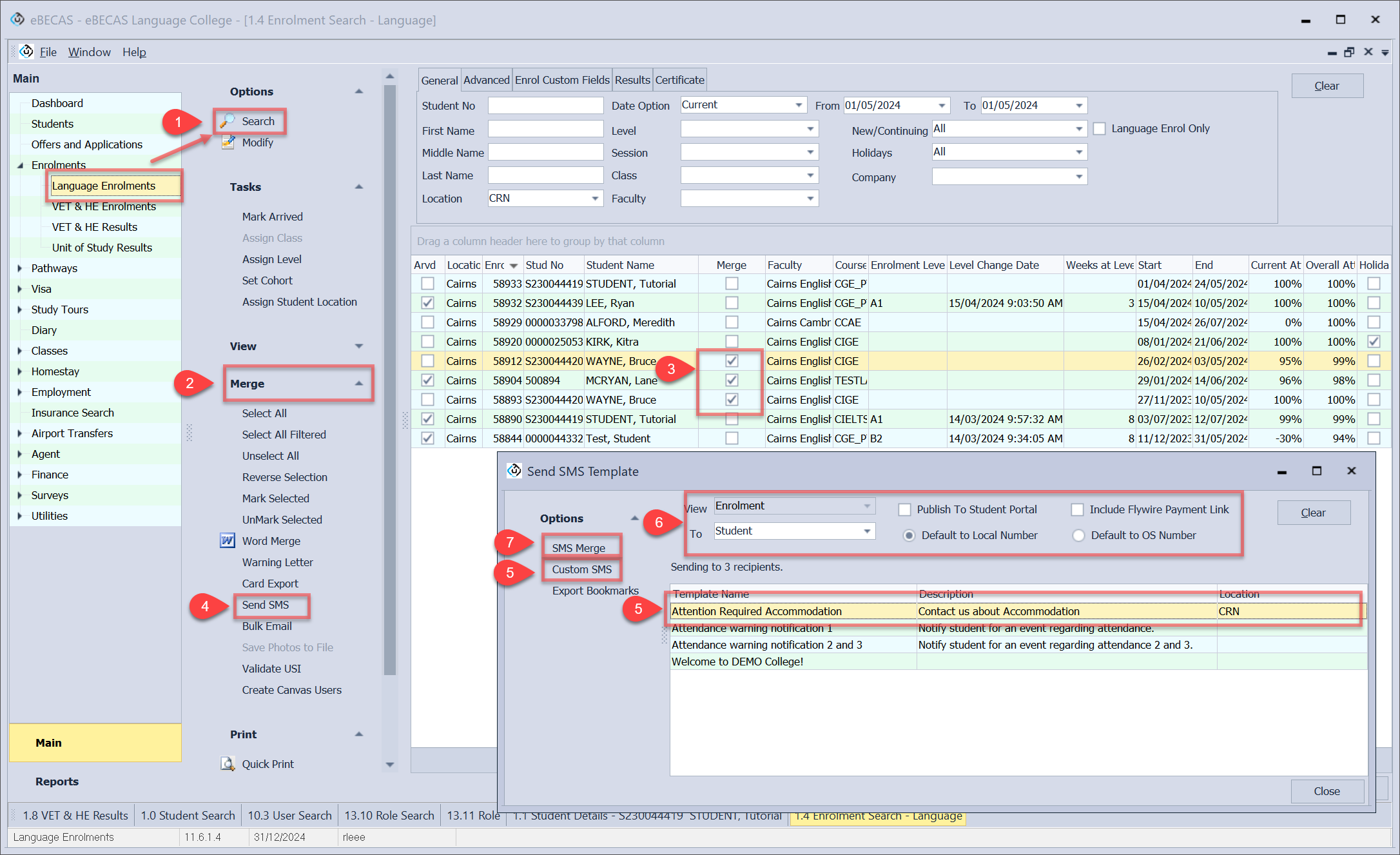
Task: Click the Quick Print printer icon
Action: 228,764
